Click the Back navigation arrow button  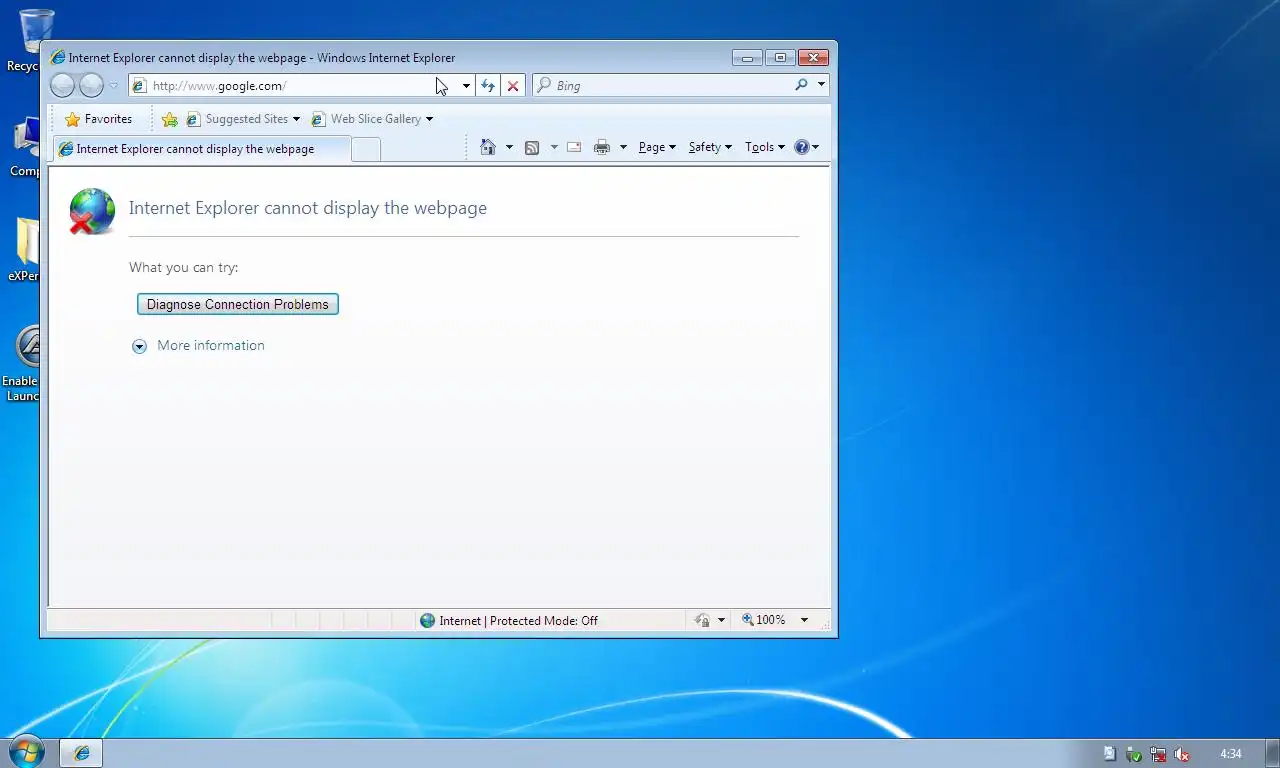coord(62,86)
